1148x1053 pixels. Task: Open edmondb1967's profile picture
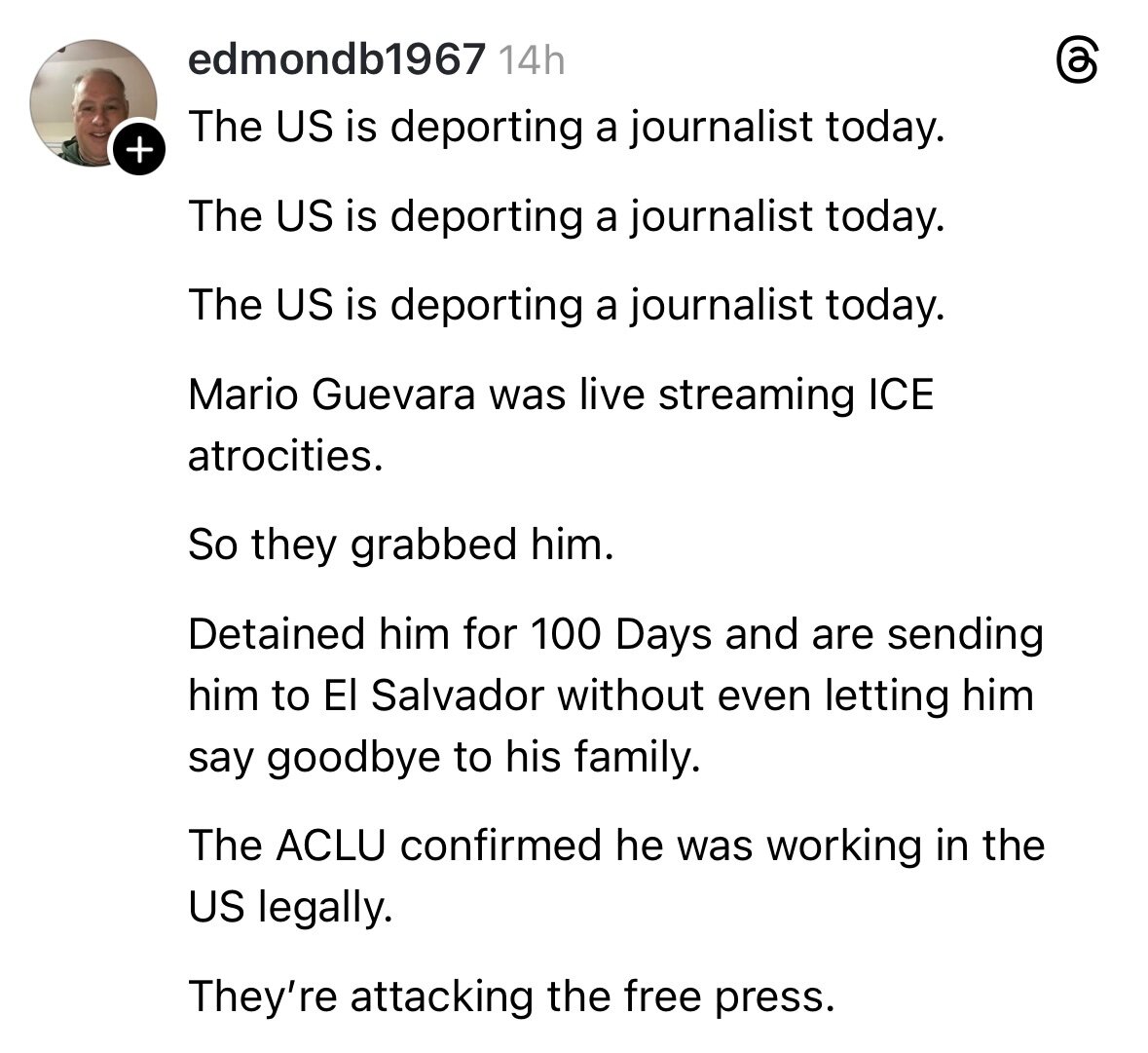[x=92, y=101]
